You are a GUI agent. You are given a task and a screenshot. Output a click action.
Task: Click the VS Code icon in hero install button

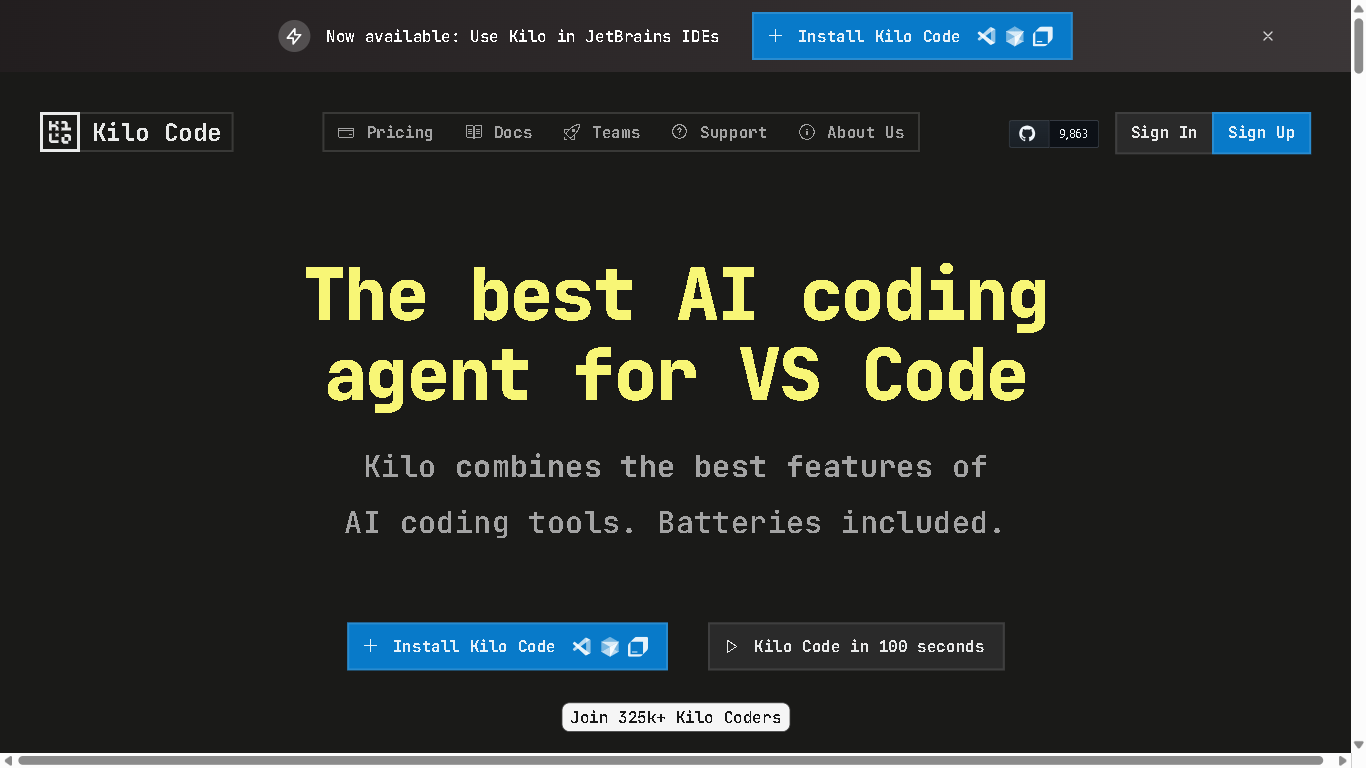coord(581,646)
